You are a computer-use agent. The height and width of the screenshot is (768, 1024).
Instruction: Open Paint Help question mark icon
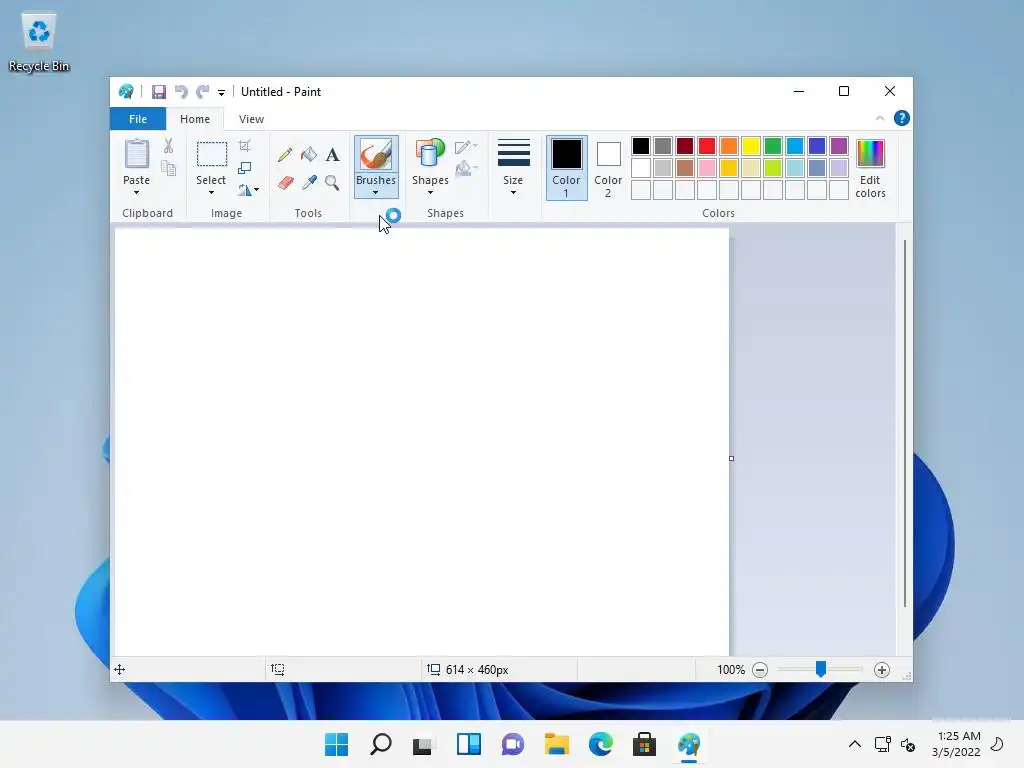click(x=902, y=118)
